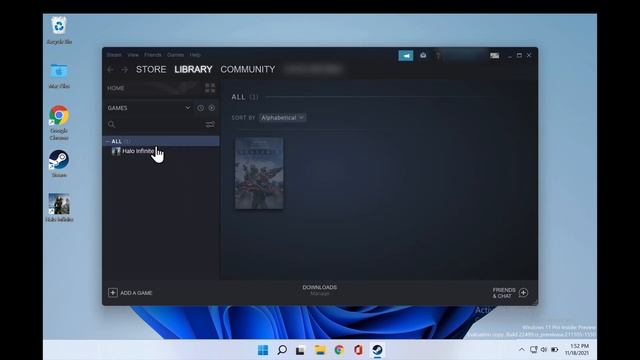Open Recycle Bin on the desktop
The width and height of the screenshot is (640, 360).
[x=59, y=31]
